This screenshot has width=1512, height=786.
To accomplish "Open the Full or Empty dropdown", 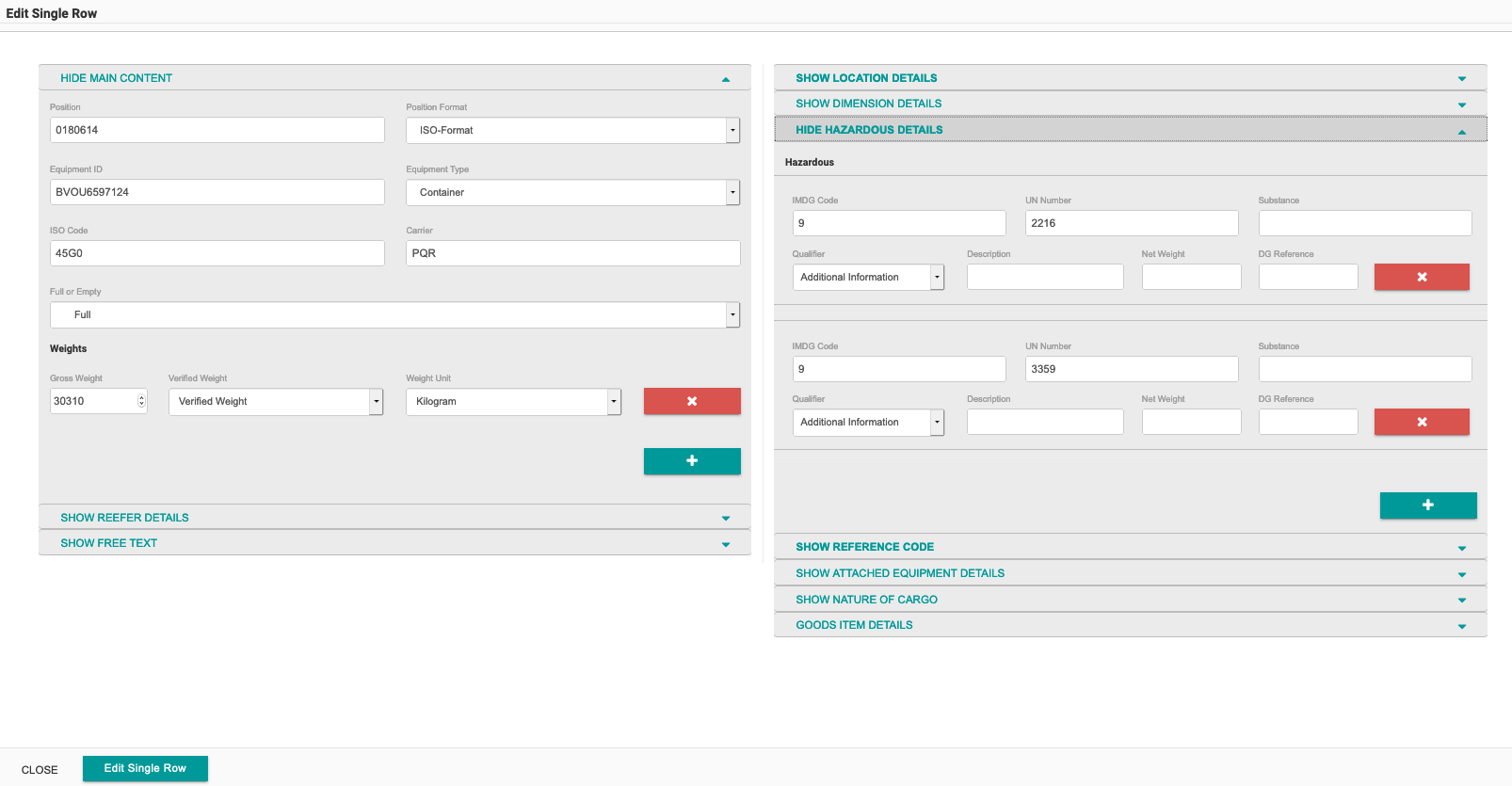I will pyautogui.click(x=732, y=314).
